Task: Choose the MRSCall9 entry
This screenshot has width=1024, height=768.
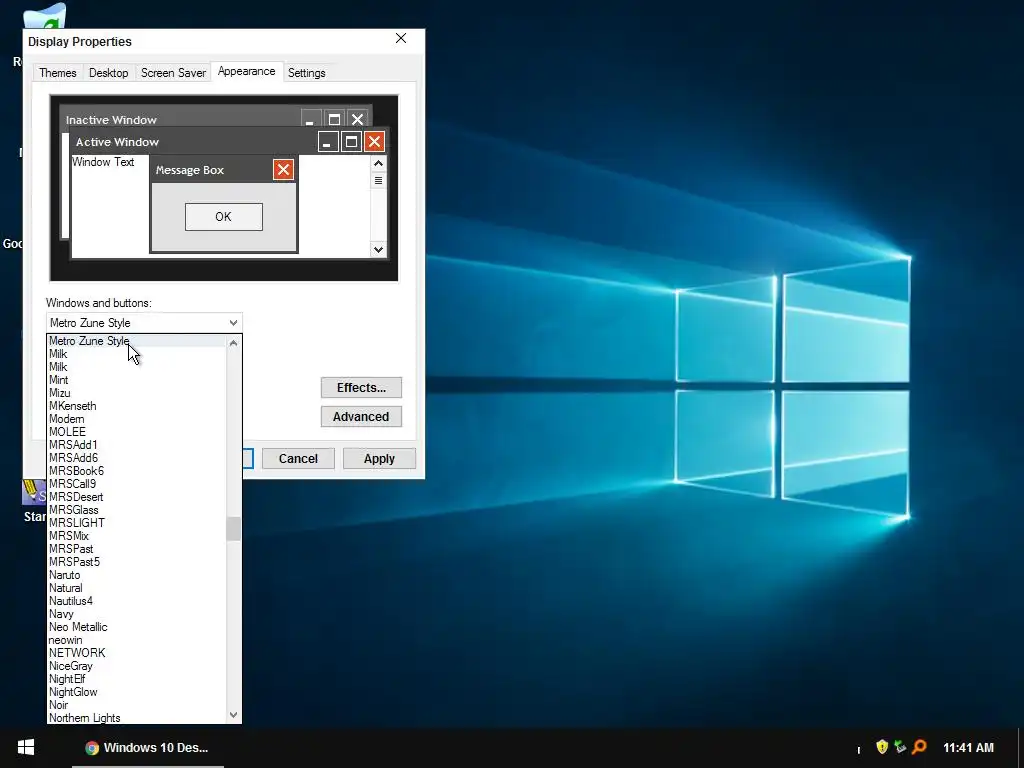Action: pyautogui.click(x=136, y=484)
